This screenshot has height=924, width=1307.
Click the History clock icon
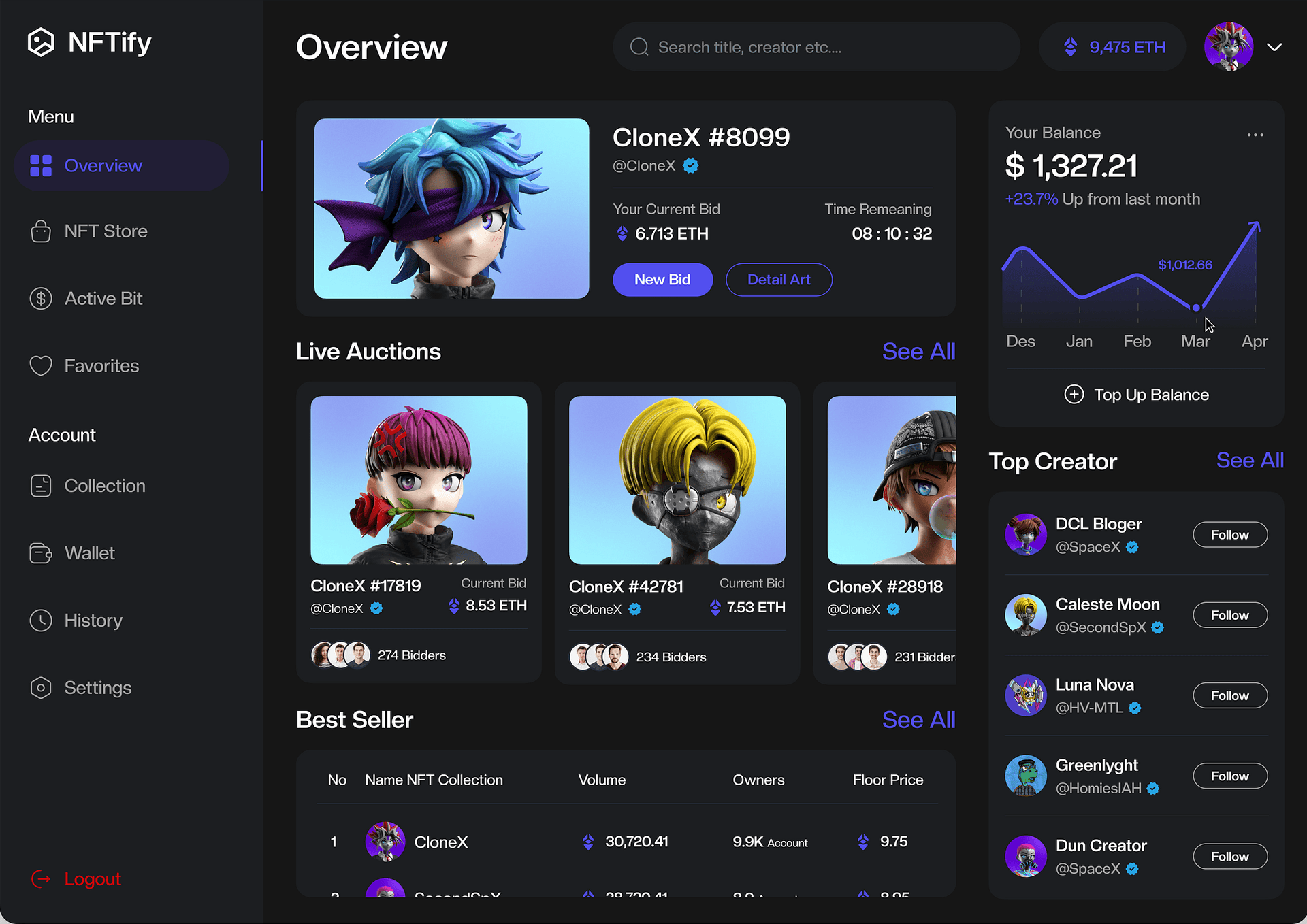click(x=41, y=621)
